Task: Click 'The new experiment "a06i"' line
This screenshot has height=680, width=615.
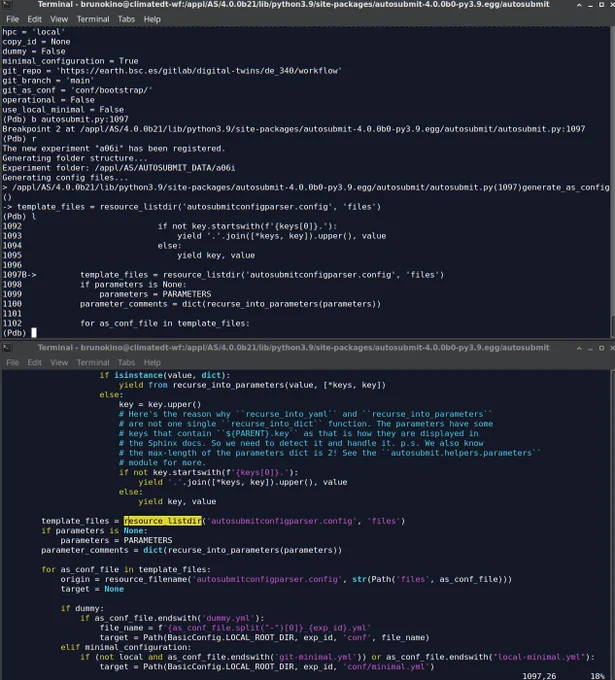Action: click(x=114, y=148)
